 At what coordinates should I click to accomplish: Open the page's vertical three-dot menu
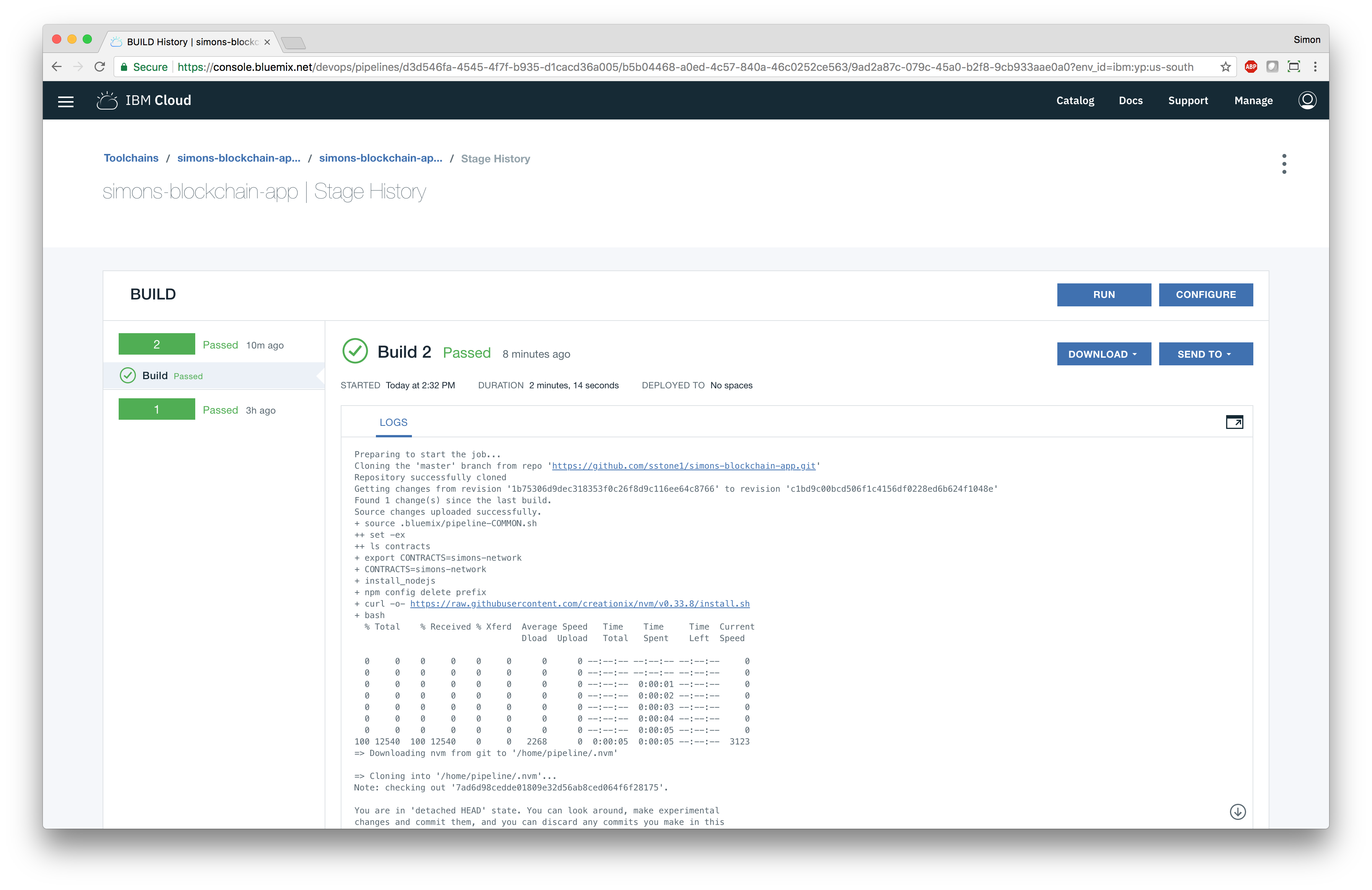1284,164
